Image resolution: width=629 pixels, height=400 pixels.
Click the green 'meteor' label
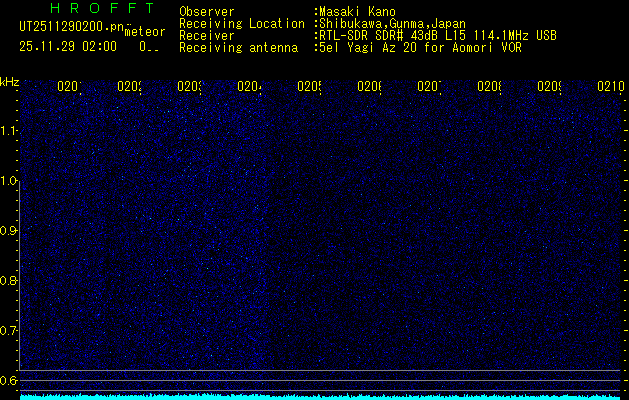point(145,32)
